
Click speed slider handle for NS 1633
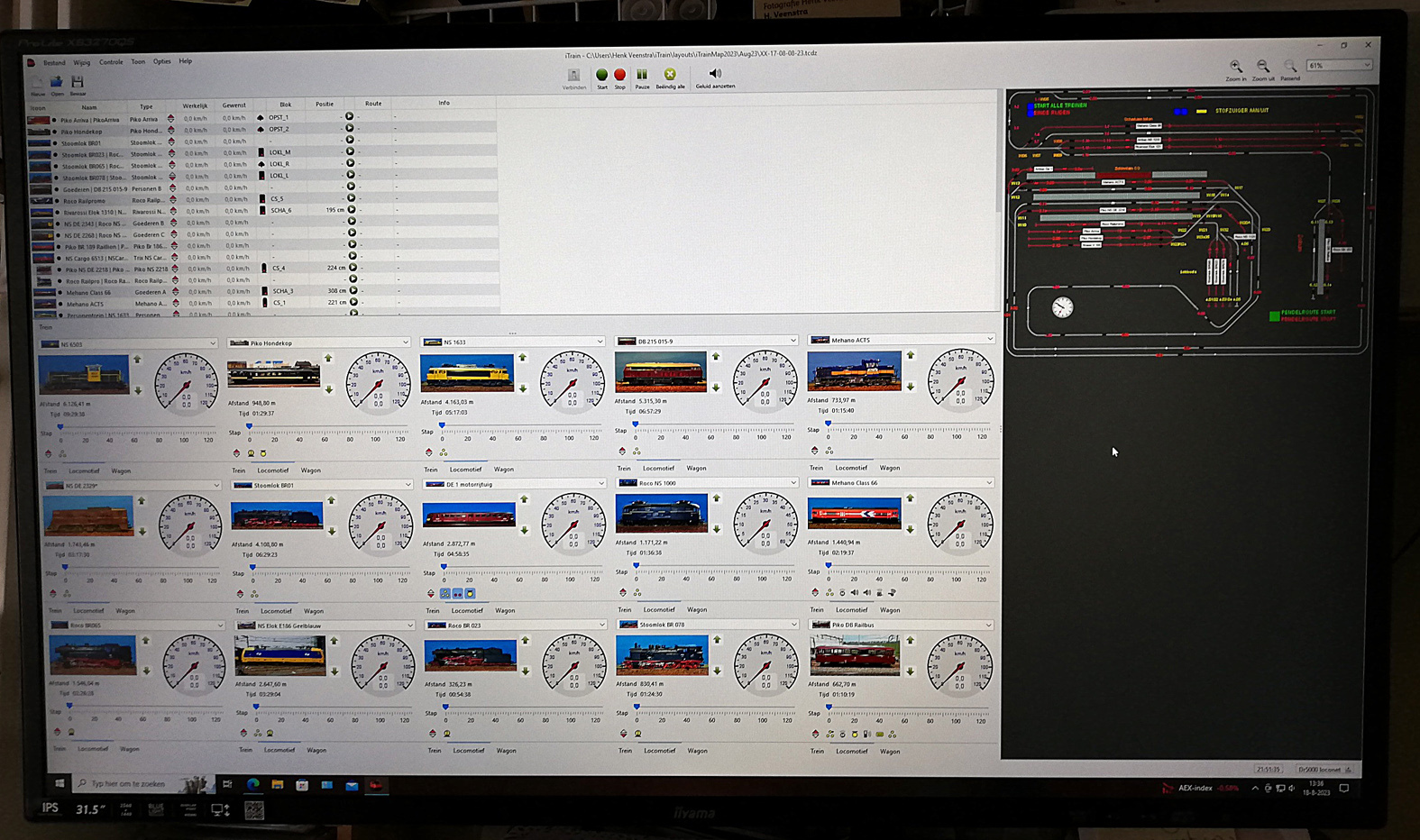coord(442,425)
